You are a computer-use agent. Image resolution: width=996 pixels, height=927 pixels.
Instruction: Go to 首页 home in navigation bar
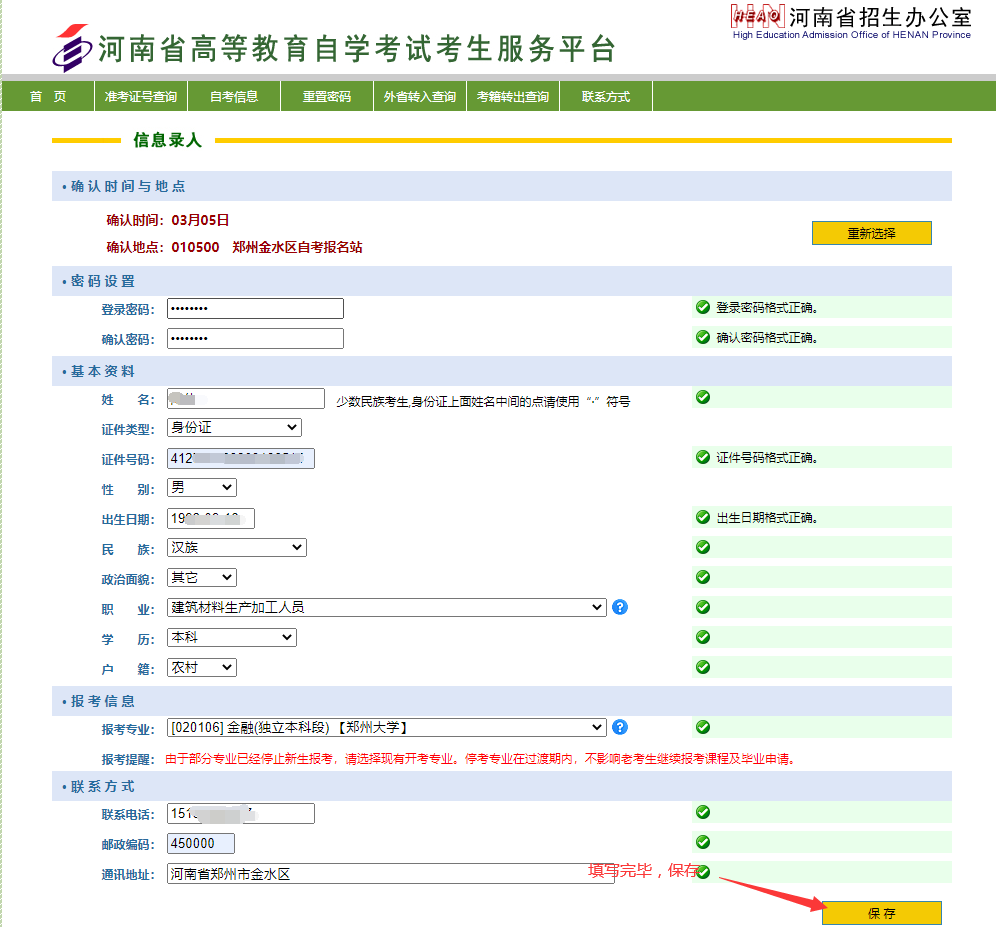coord(48,97)
